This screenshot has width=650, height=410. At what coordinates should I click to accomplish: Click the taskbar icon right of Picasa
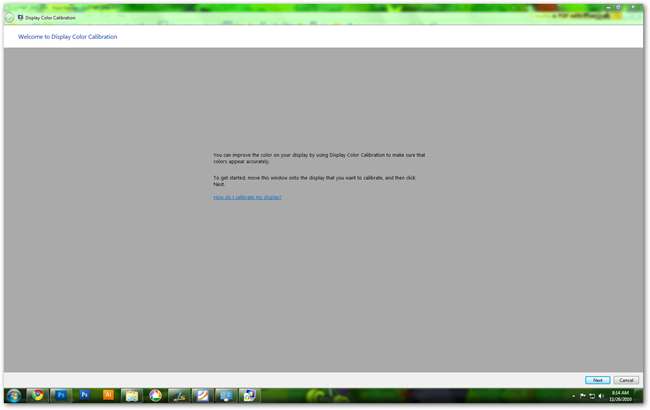179,395
